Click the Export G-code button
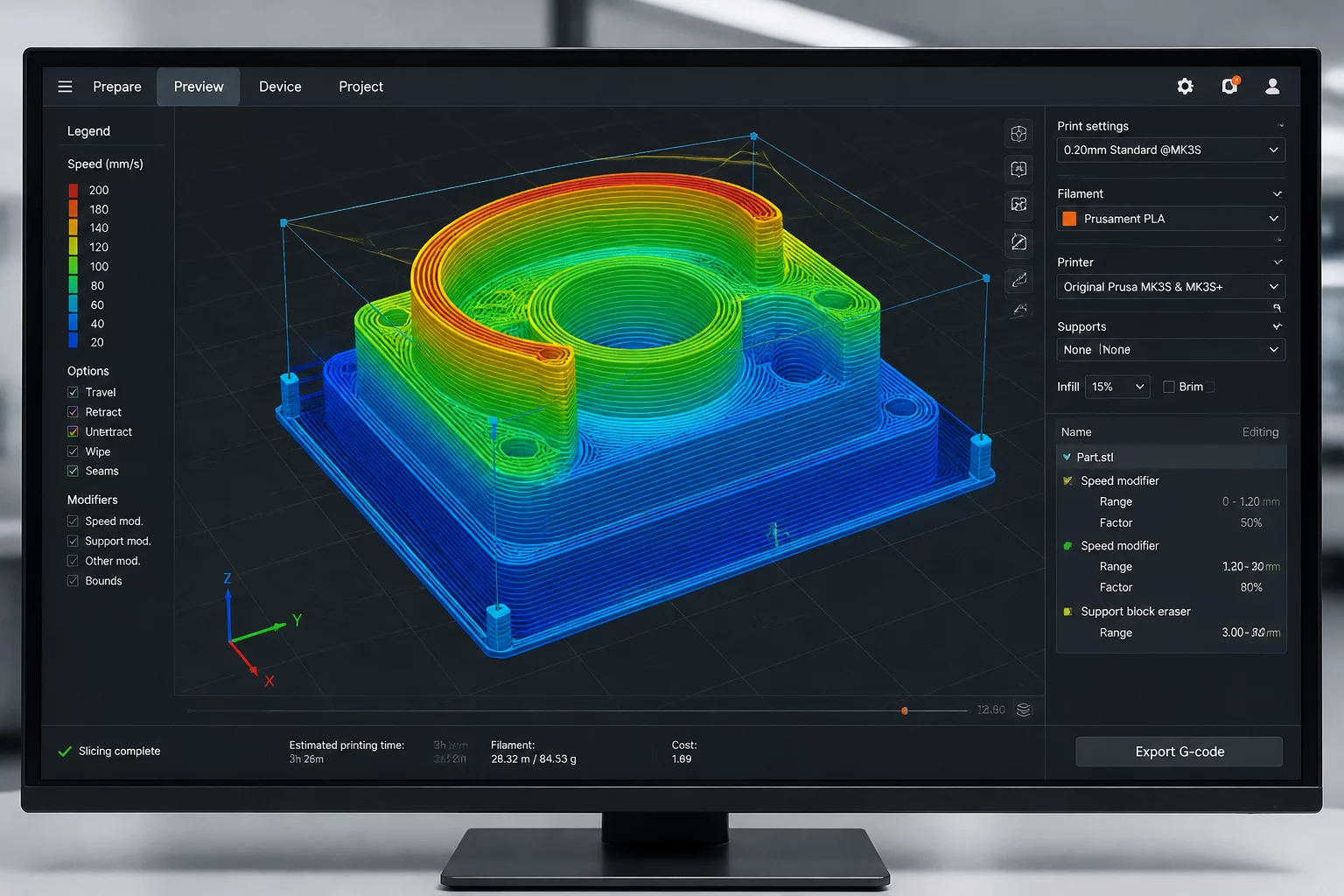This screenshot has height=896, width=1344. point(1179,752)
